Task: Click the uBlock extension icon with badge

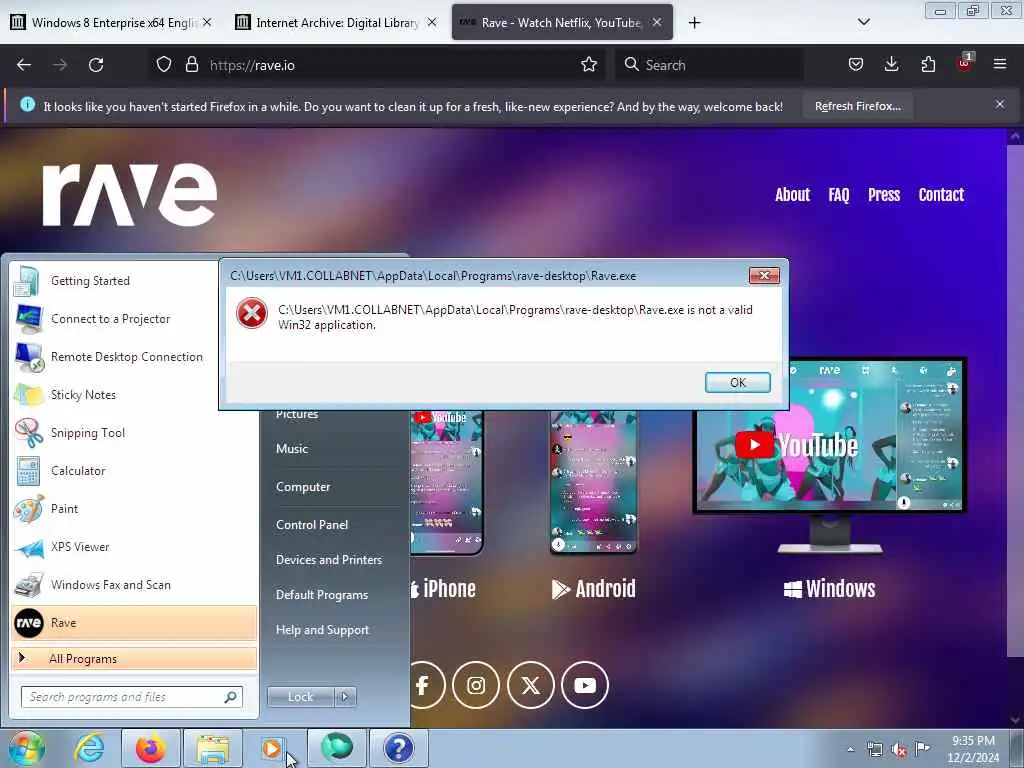Action: 965,63
